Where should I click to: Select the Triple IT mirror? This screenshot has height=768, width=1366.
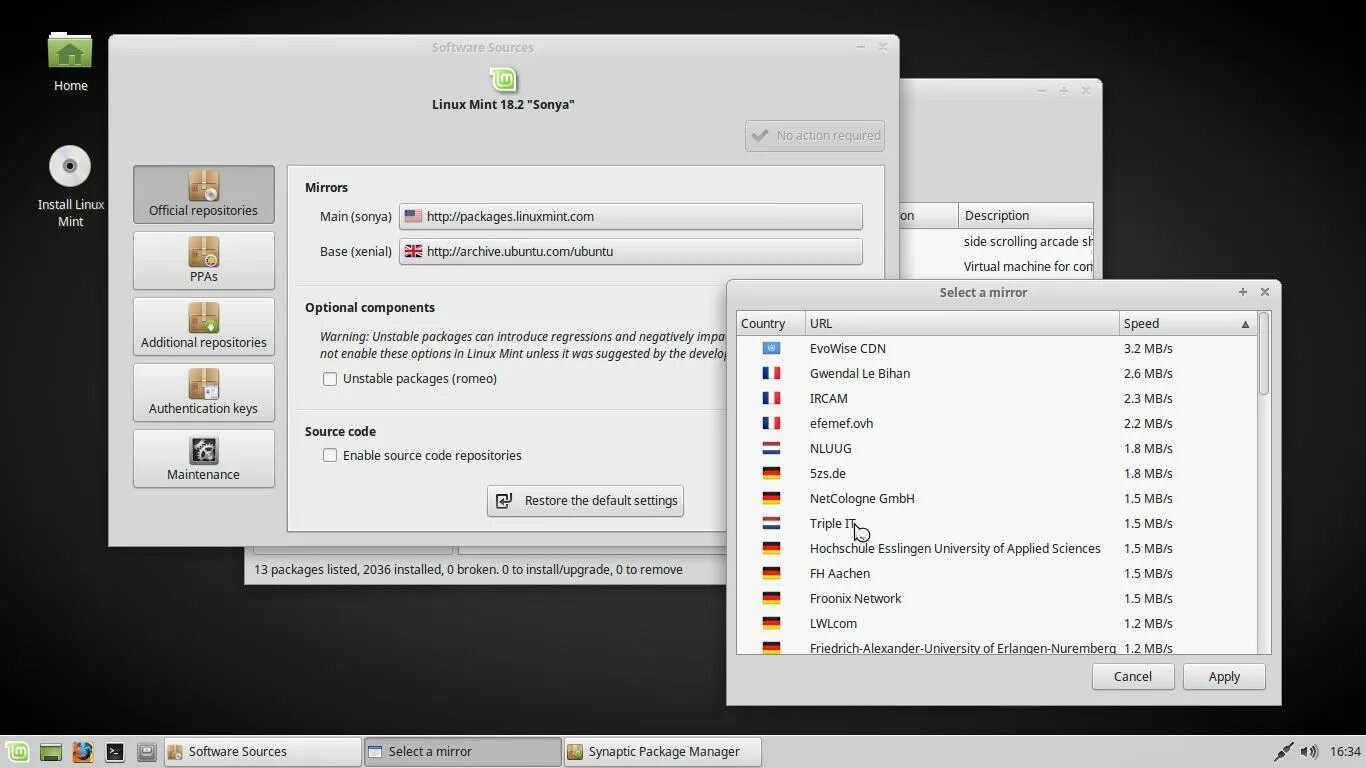996,523
